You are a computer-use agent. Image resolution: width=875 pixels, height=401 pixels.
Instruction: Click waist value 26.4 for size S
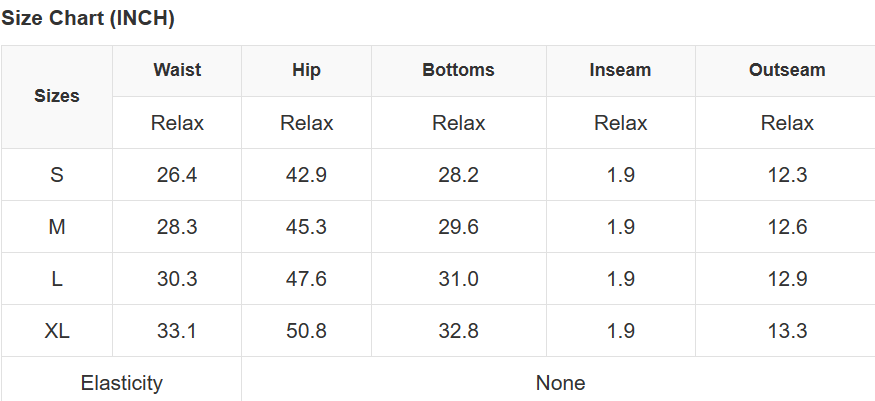(x=177, y=175)
